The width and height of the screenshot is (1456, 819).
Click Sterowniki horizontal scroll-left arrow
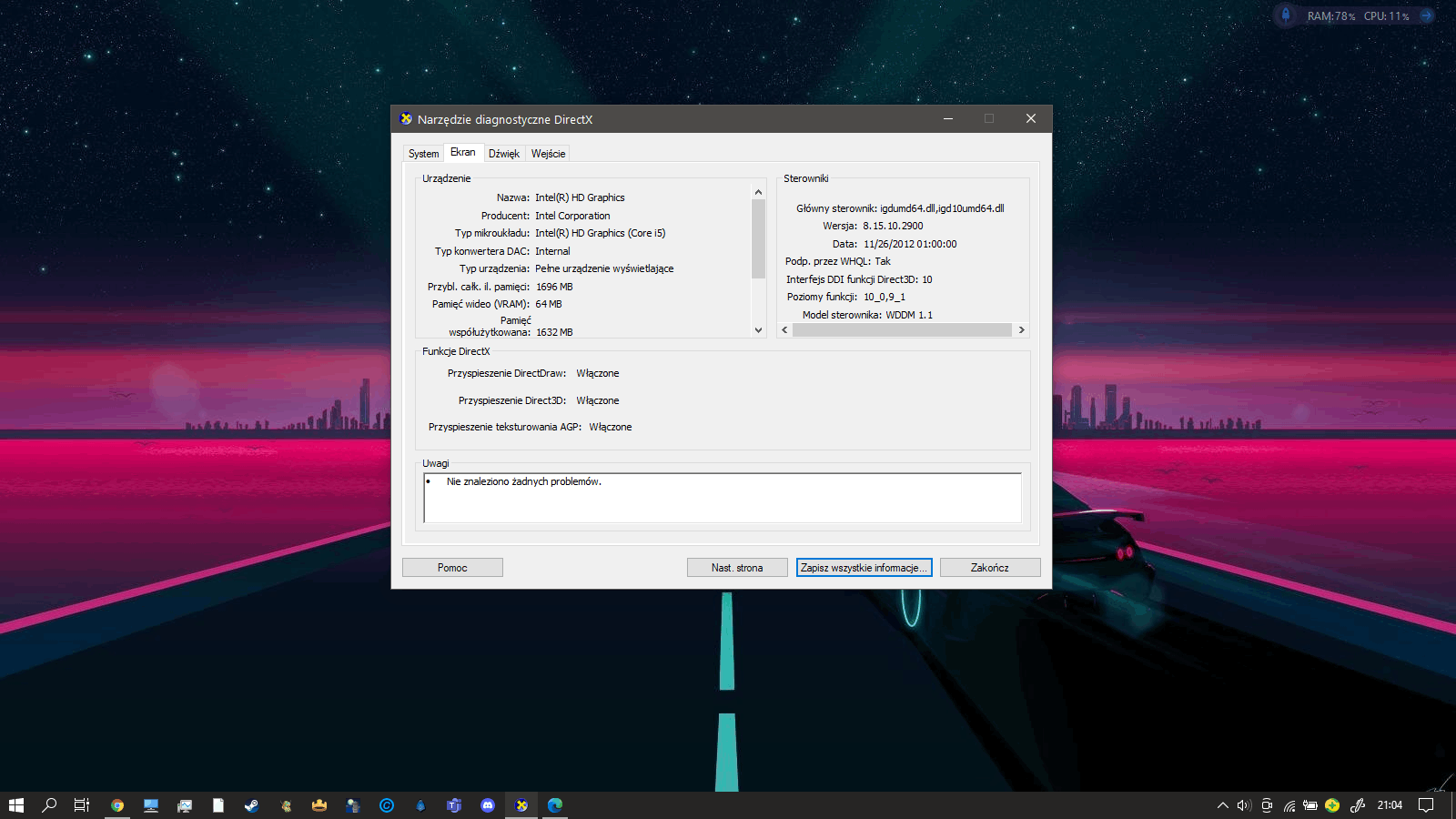[784, 330]
